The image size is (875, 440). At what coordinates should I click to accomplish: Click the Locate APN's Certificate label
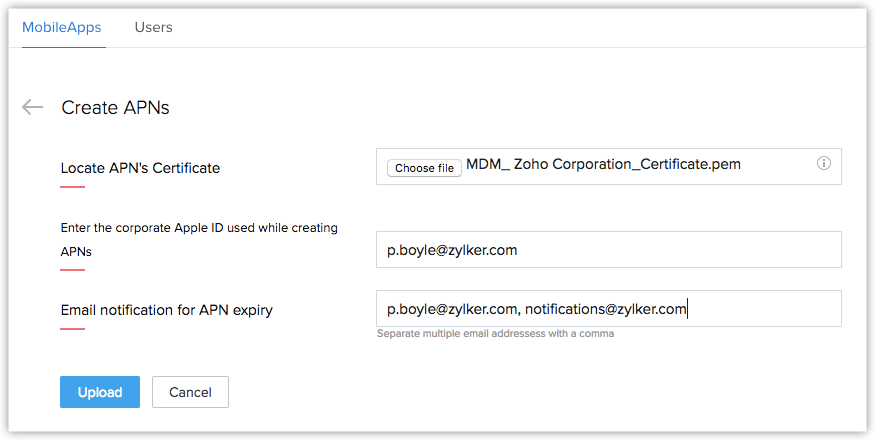pyautogui.click(x=140, y=168)
